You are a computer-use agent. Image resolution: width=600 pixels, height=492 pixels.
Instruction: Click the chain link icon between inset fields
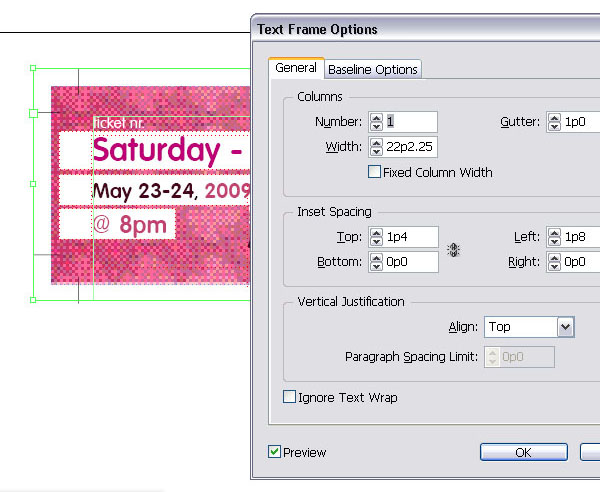point(453,250)
